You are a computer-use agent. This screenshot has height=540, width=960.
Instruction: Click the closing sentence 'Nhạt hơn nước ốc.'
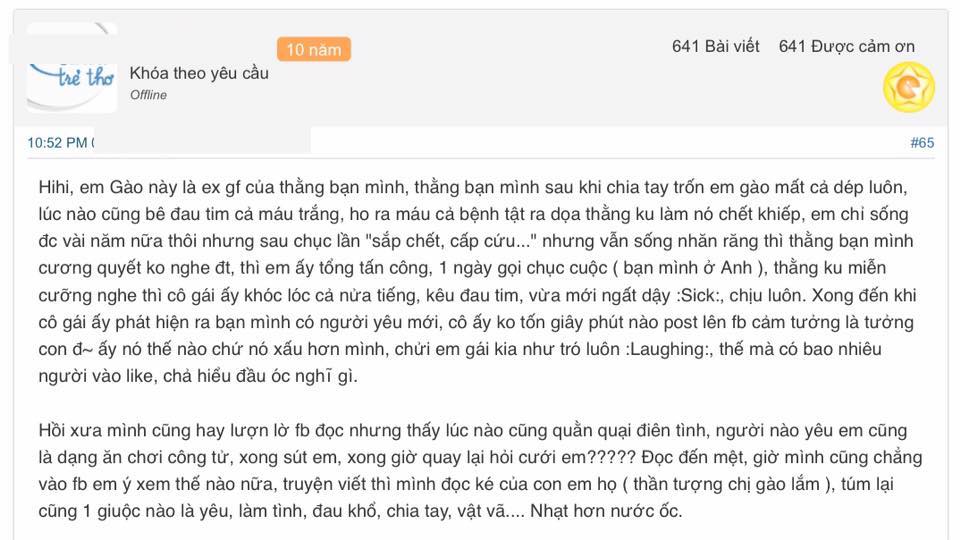[x=606, y=511]
